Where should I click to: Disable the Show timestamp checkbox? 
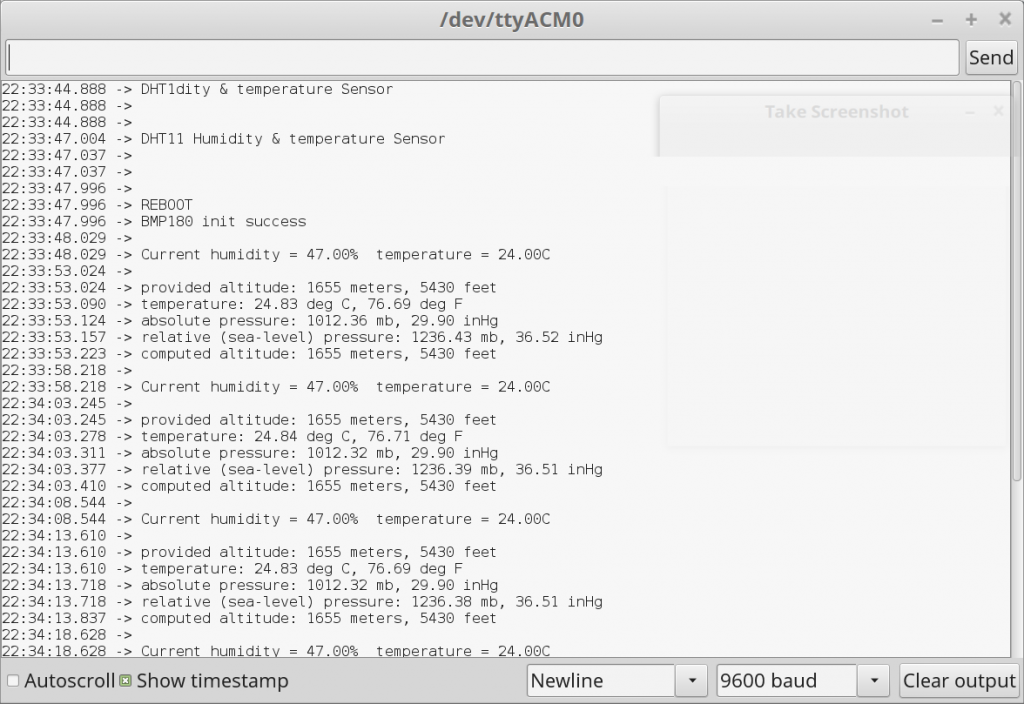point(126,681)
